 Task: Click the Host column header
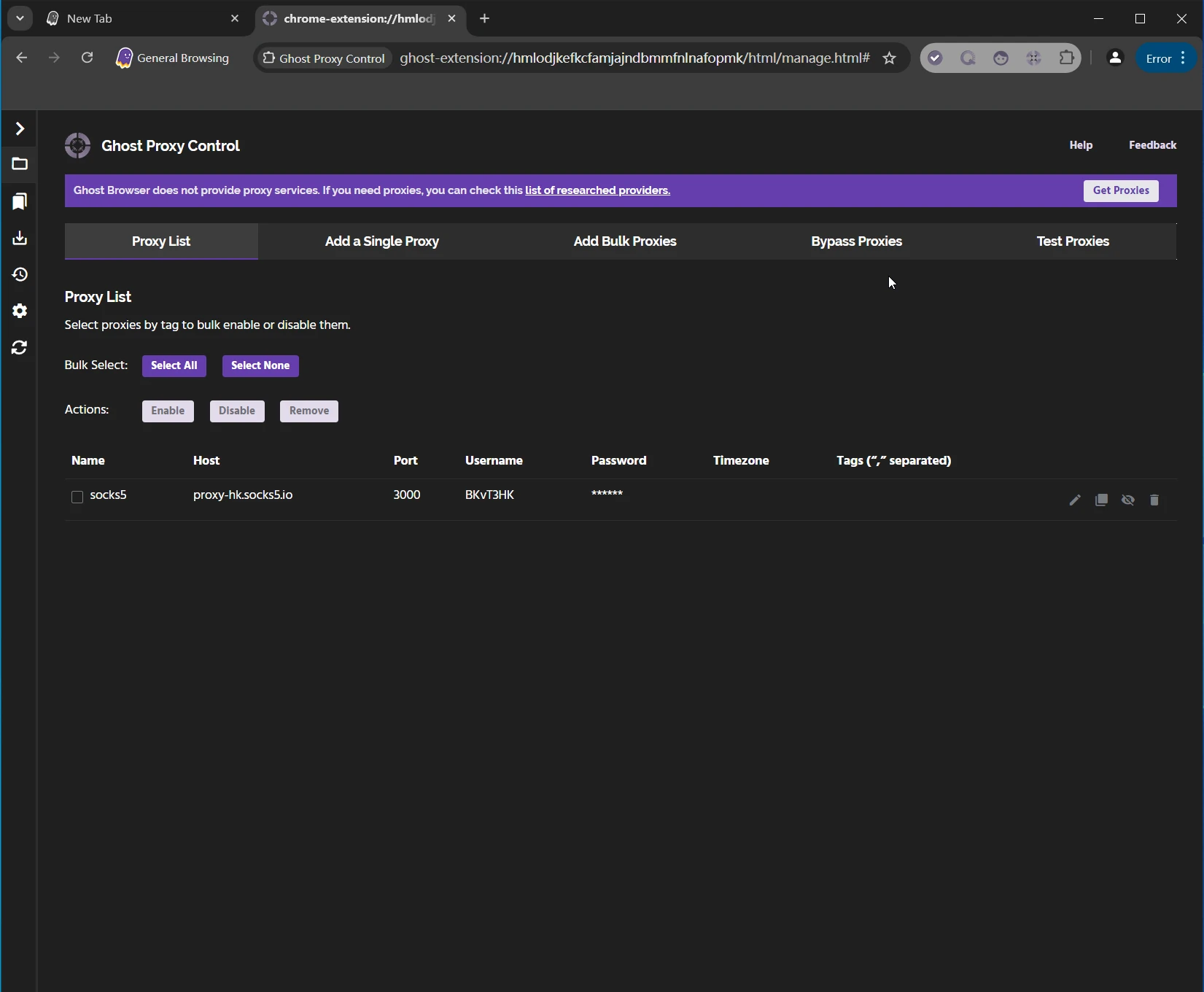pyautogui.click(x=206, y=461)
